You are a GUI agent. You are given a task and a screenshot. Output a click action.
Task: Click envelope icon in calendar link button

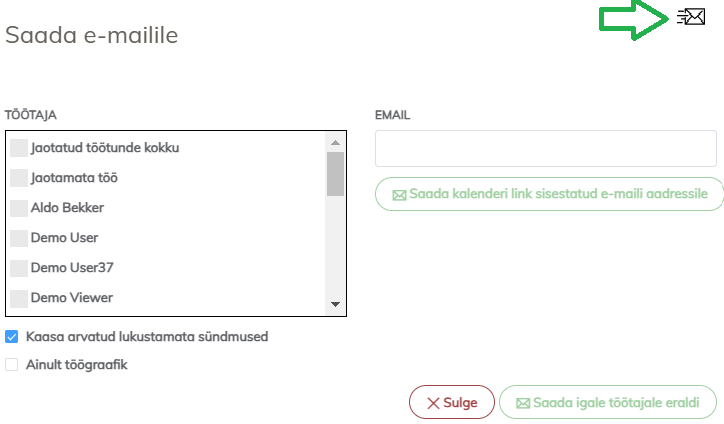pos(399,194)
